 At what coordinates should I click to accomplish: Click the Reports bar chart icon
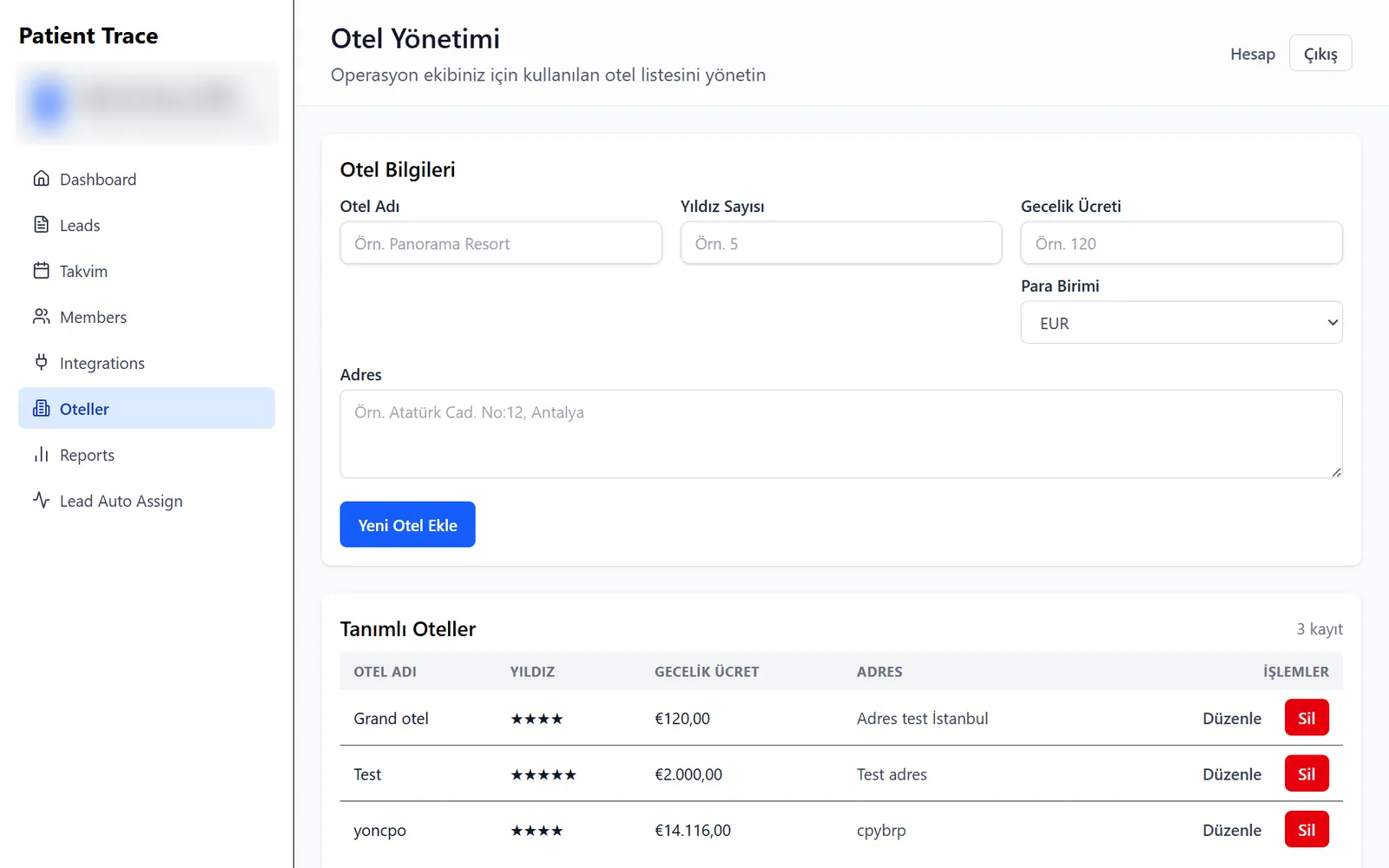point(41,454)
